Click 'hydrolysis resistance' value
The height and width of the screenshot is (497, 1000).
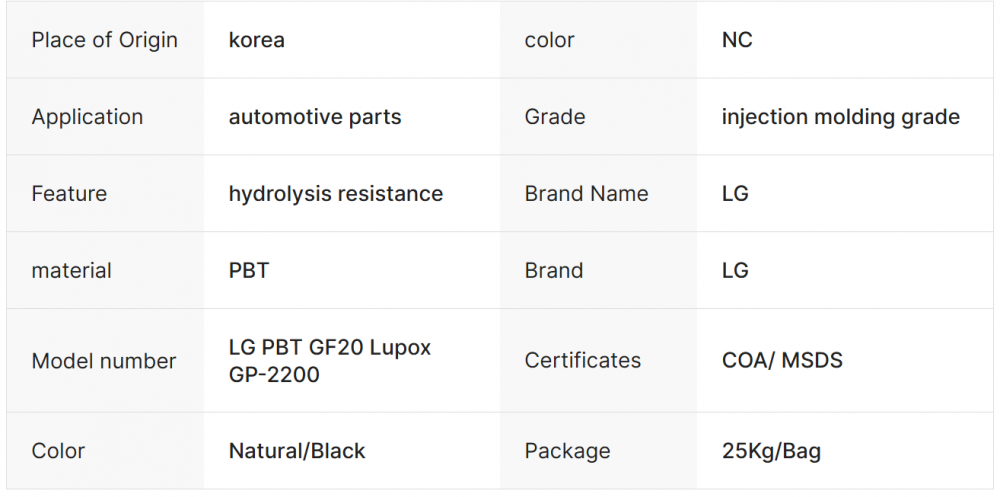pos(335,194)
